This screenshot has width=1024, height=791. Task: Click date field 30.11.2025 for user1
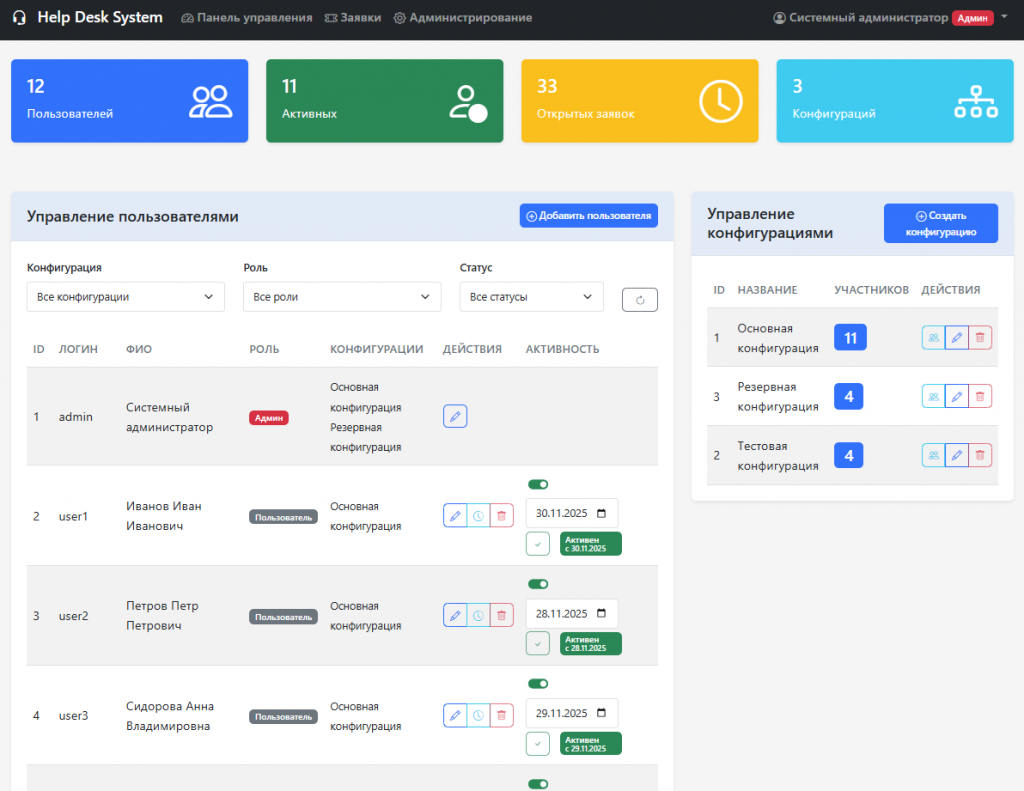point(571,513)
